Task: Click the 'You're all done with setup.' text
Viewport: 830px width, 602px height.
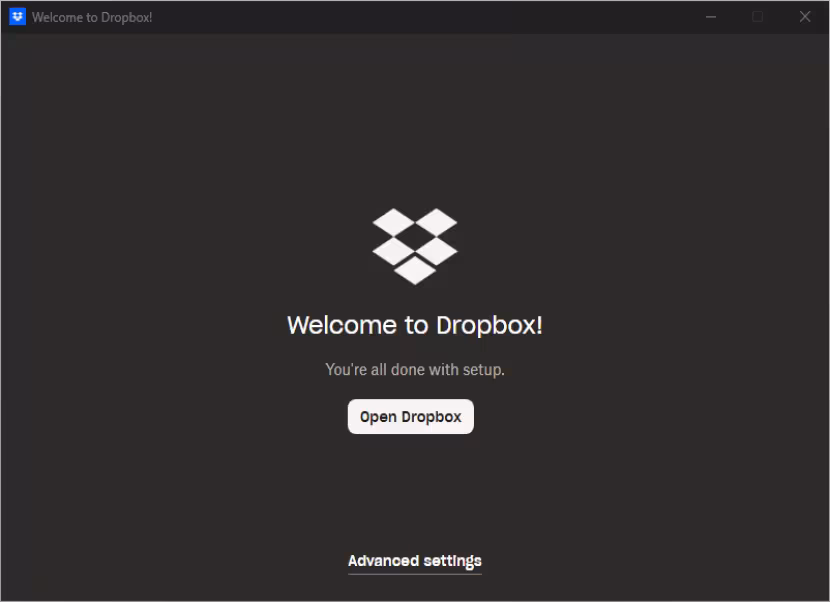Action: pyautogui.click(x=414, y=370)
